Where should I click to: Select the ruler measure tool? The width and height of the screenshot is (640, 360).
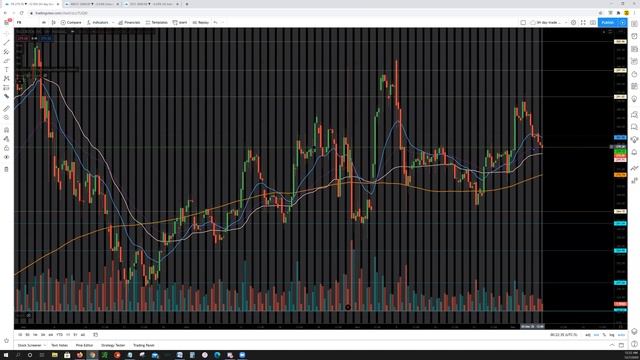pos(6,109)
